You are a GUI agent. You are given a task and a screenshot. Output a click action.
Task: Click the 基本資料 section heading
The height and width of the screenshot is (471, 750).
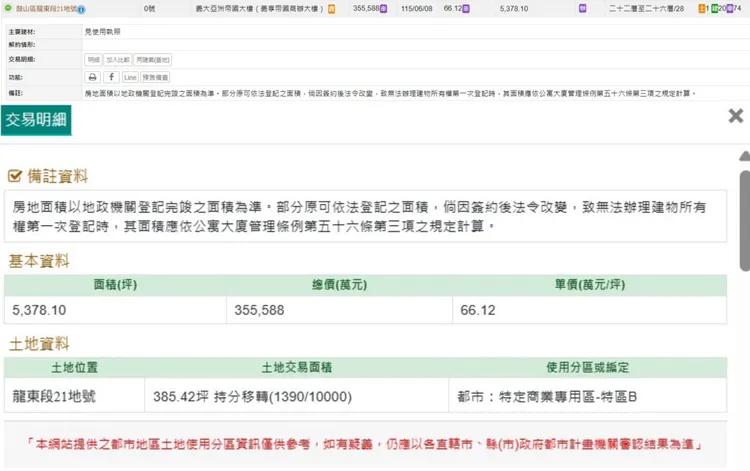[x=39, y=261]
